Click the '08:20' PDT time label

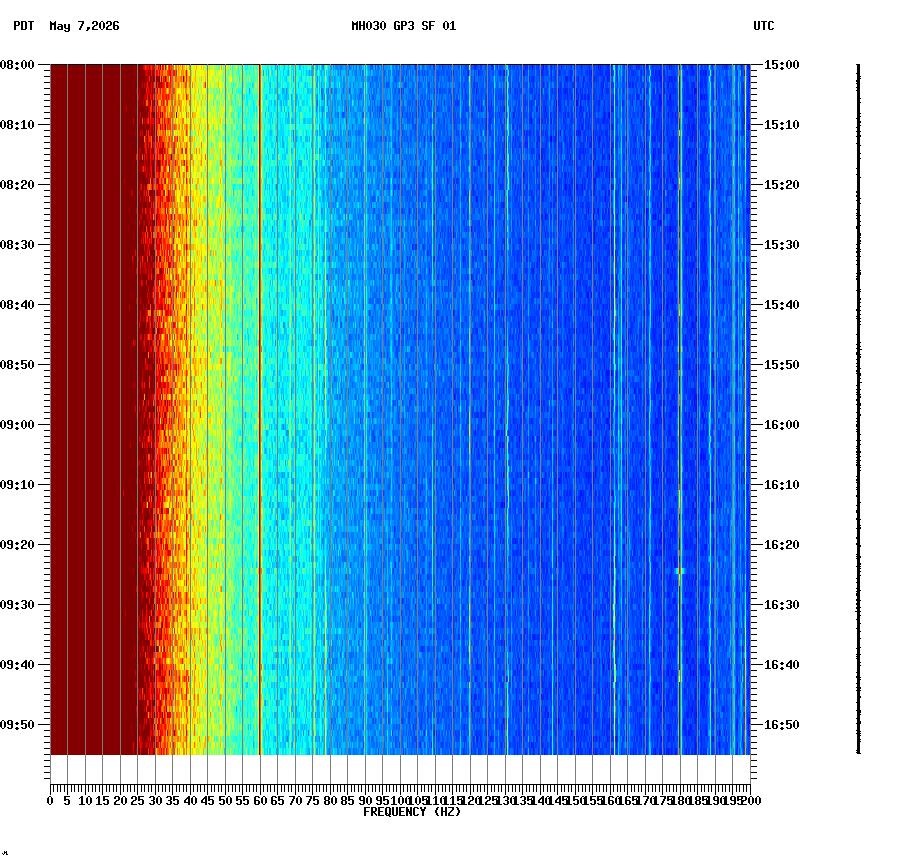click(x=17, y=185)
